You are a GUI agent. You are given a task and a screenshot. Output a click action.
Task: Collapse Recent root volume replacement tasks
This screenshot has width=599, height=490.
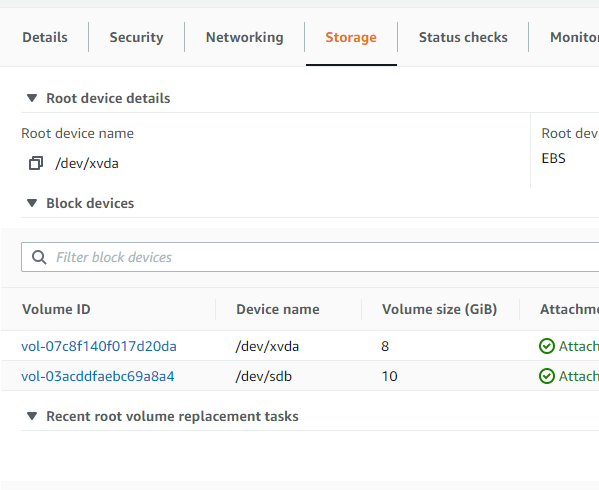pos(32,416)
